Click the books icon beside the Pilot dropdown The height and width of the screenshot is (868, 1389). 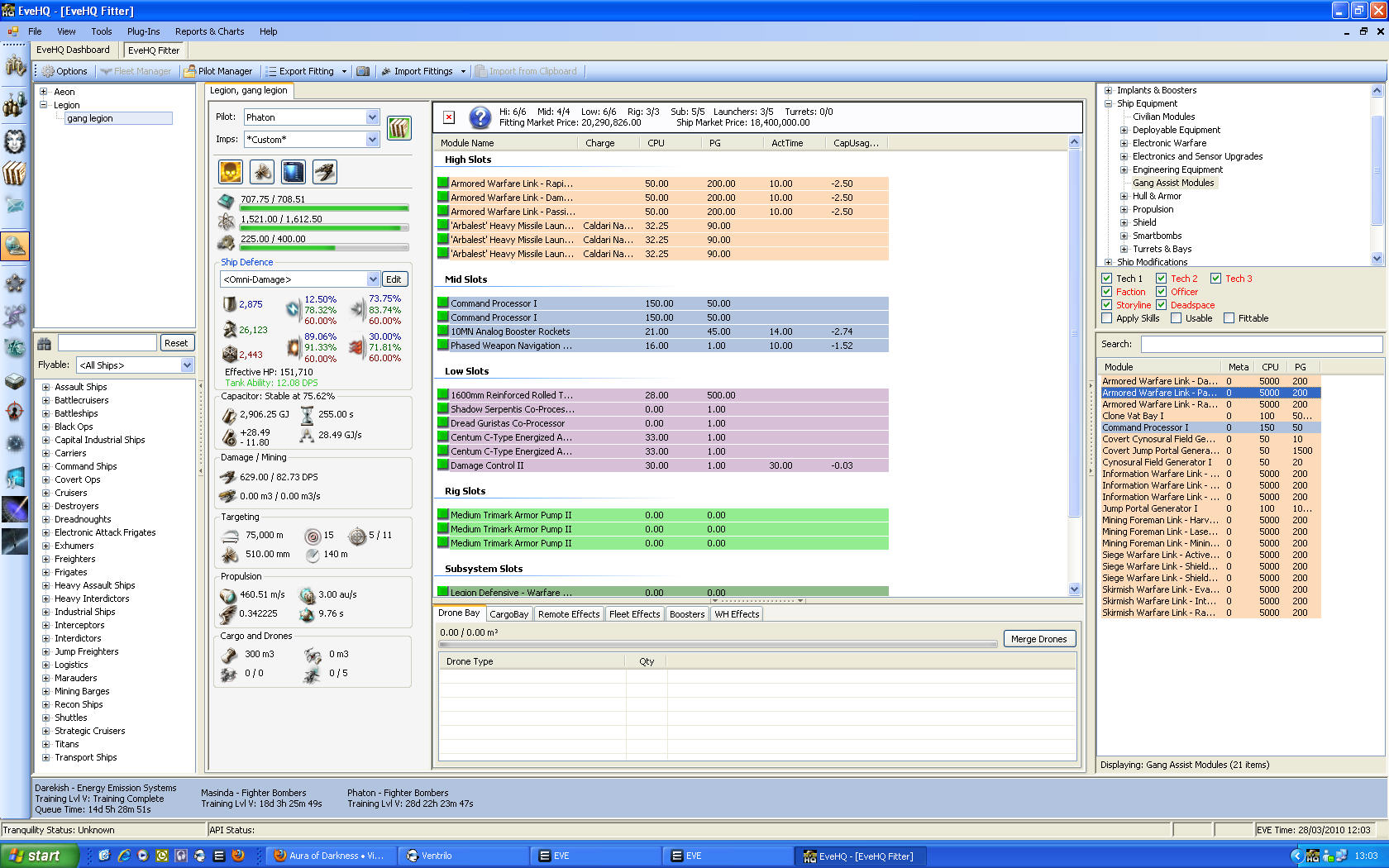(x=399, y=128)
